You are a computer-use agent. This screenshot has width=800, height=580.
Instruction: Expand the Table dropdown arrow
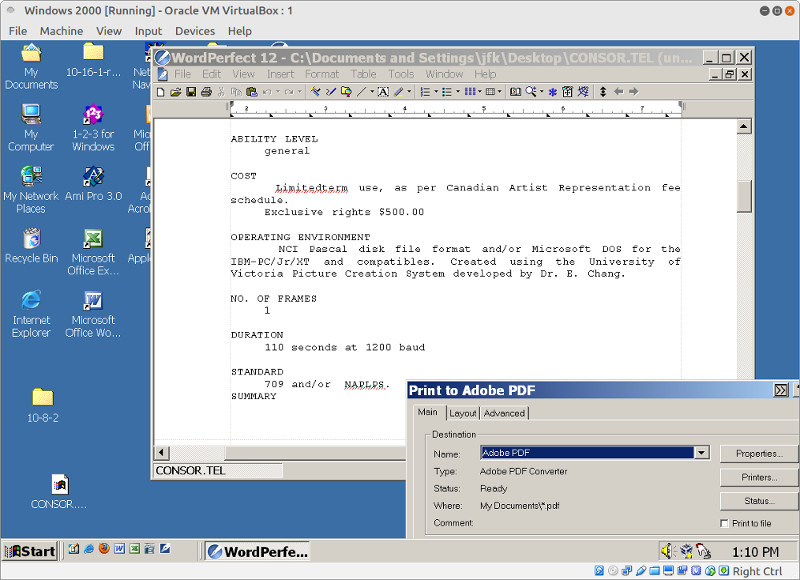499,92
